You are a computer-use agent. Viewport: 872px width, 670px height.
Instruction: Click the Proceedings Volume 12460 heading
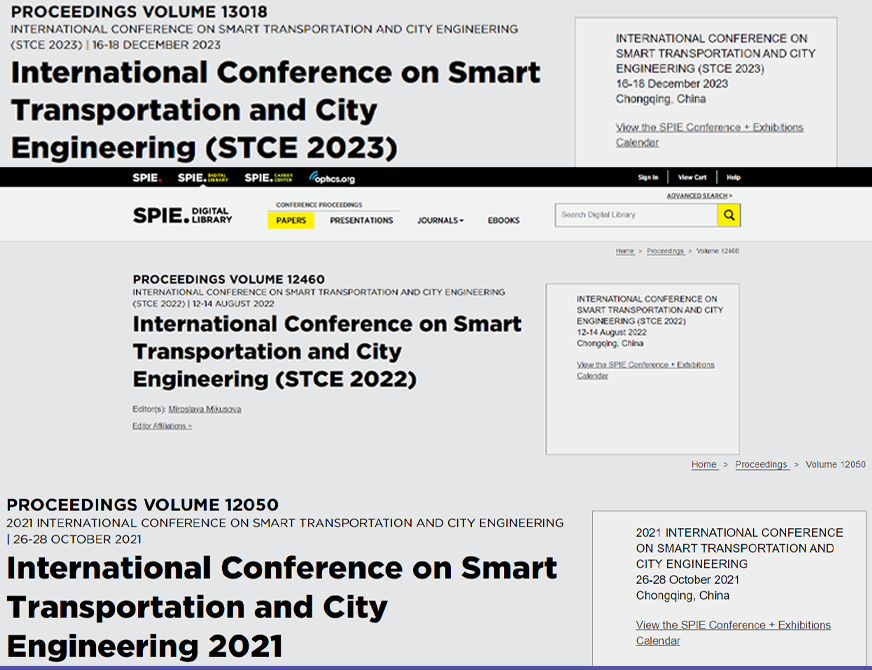pos(229,279)
